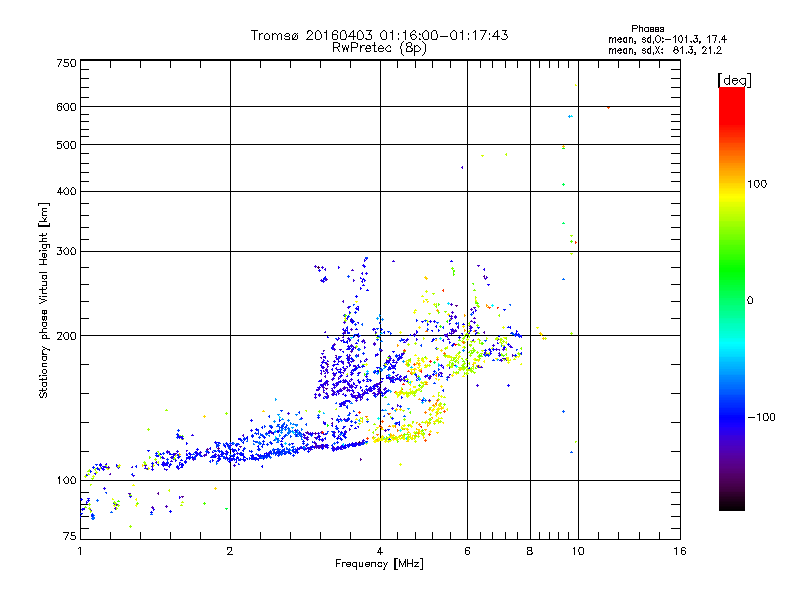Click y-axis tick label '200'
The width and height of the screenshot is (800, 600).
point(66,336)
